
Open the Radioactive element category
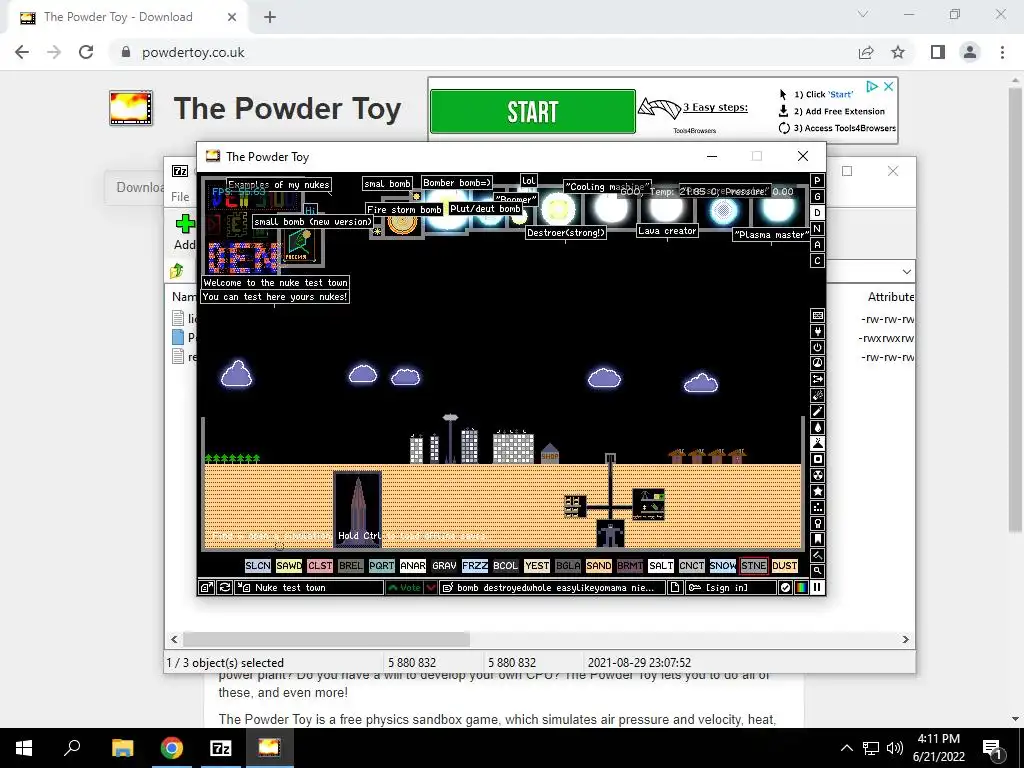coord(817,475)
